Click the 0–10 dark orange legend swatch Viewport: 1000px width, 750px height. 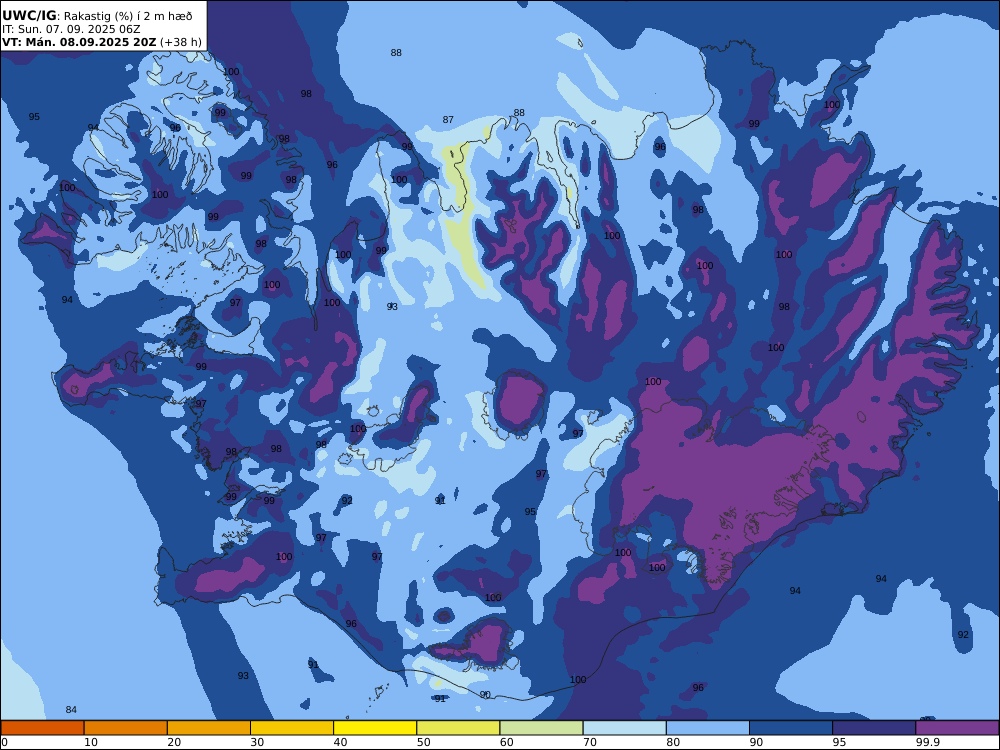click(42, 728)
